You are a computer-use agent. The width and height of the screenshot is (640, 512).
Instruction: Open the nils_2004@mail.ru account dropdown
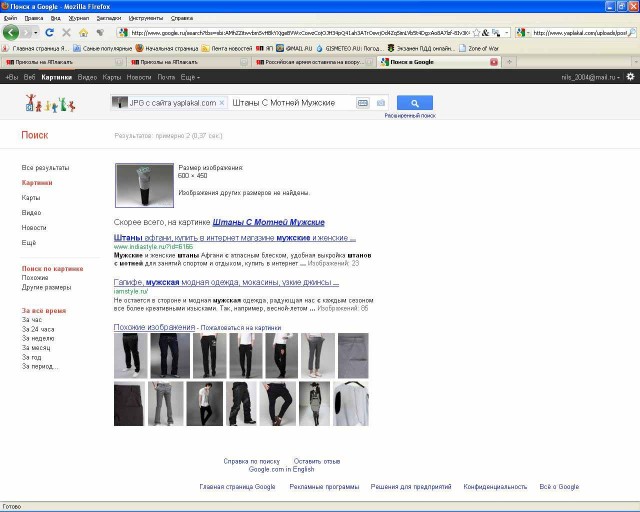[x=590, y=77]
